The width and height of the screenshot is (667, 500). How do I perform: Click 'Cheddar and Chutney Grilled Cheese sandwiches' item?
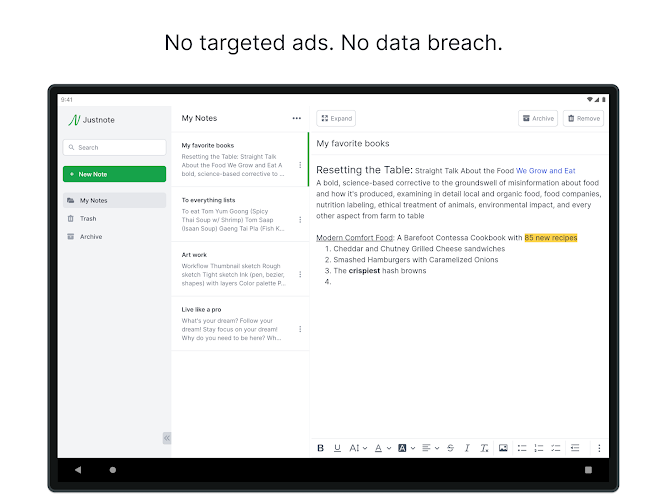pyautogui.click(x=419, y=249)
